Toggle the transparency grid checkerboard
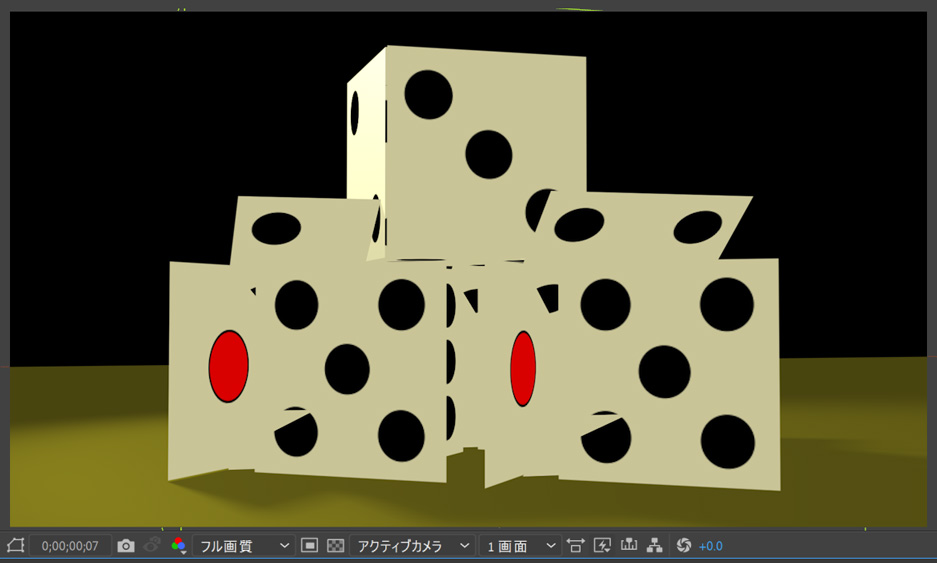937x563 pixels. (x=336, y=545)
